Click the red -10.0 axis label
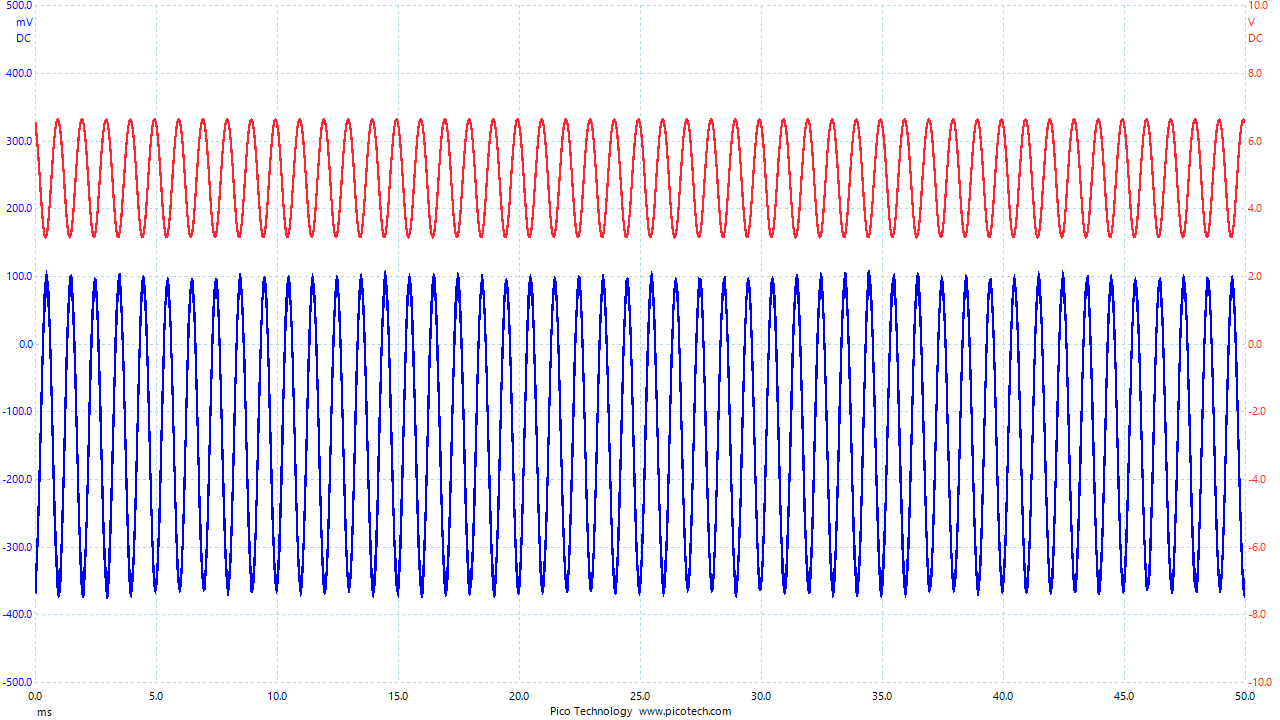1280x720 pixels. click(1260, 682)
